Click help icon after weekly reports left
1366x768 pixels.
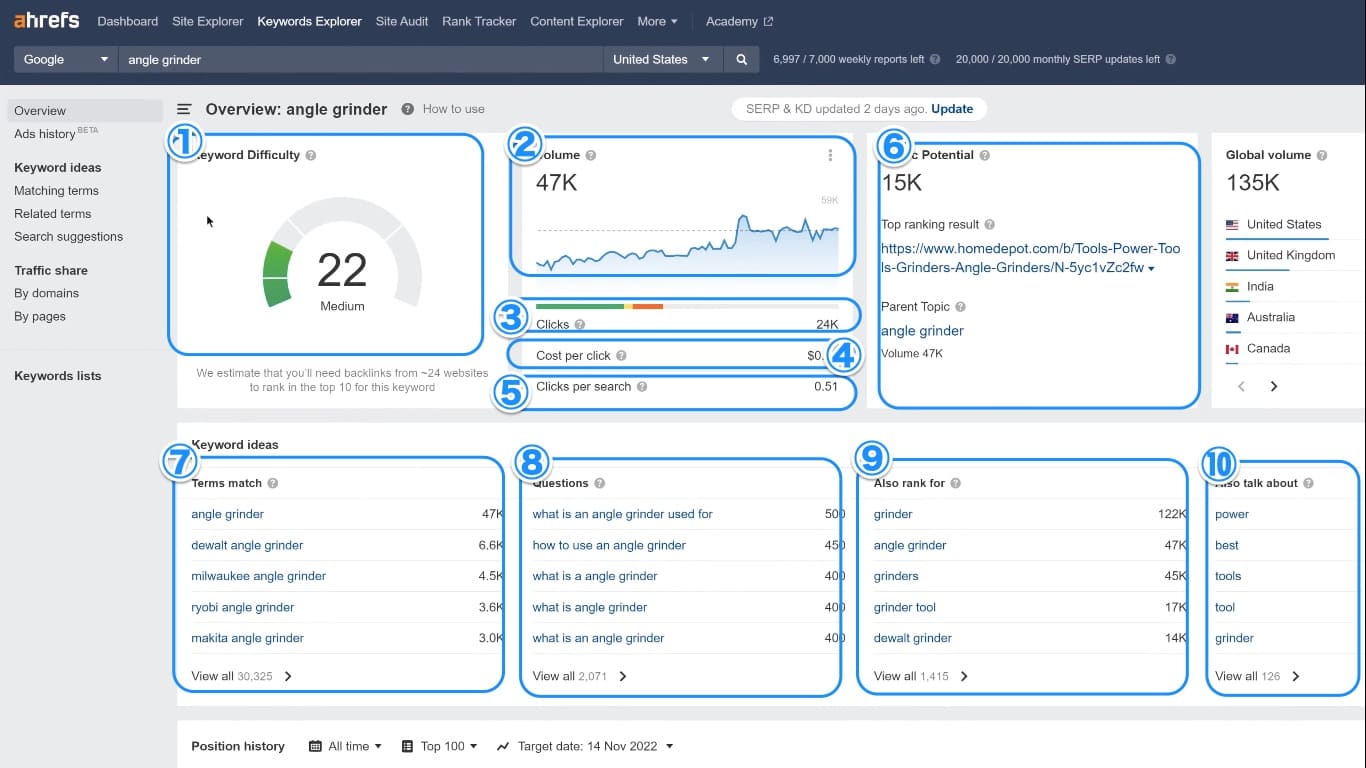(x=935, y=59)
